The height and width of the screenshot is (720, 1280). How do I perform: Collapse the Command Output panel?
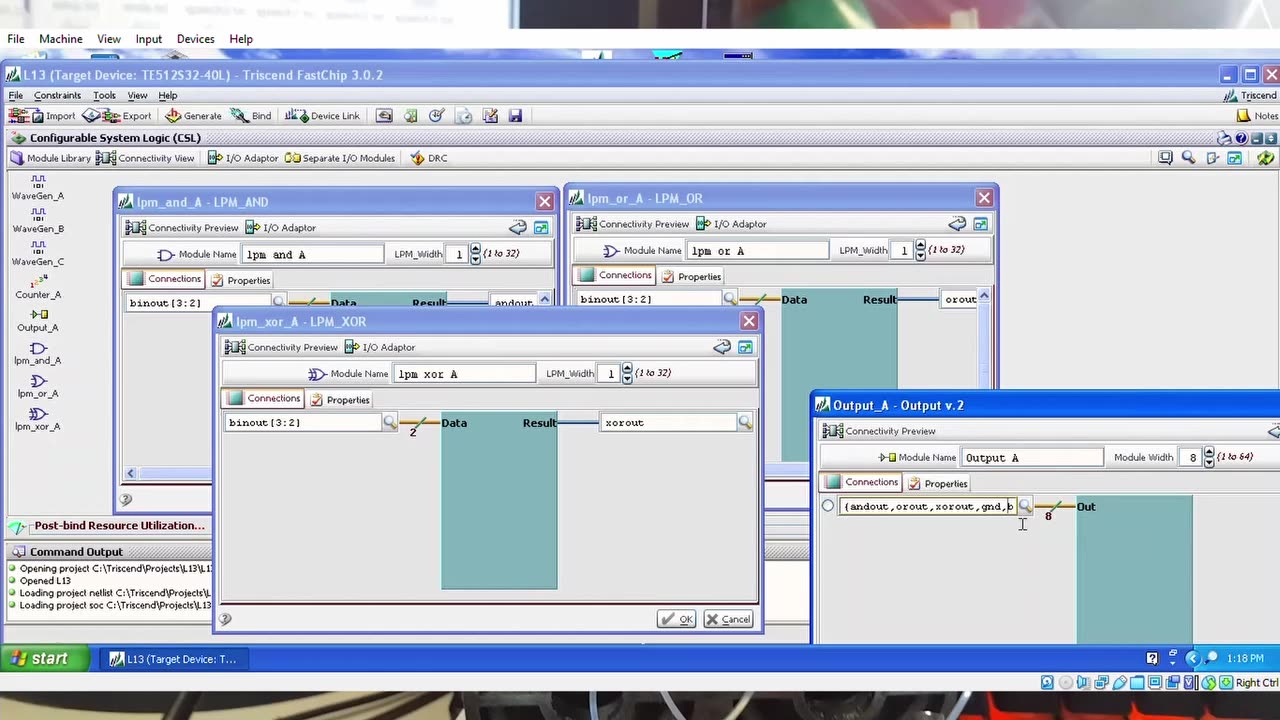pos(66,552)
